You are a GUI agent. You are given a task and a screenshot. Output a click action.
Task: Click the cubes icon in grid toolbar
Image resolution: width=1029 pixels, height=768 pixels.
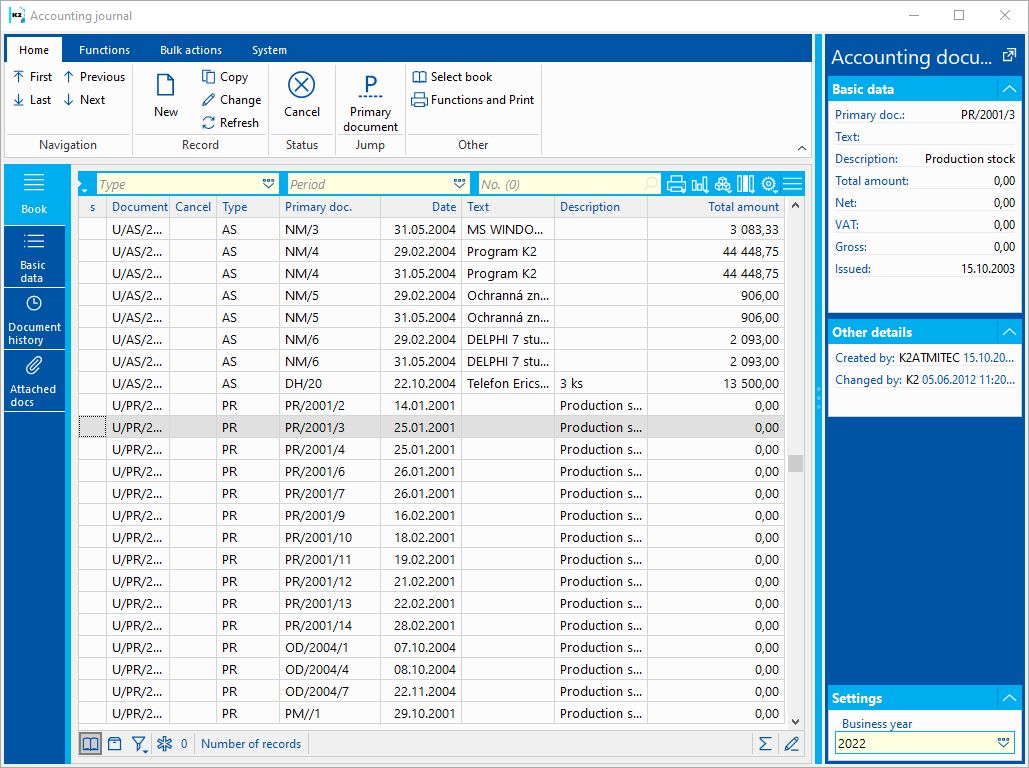723,184
